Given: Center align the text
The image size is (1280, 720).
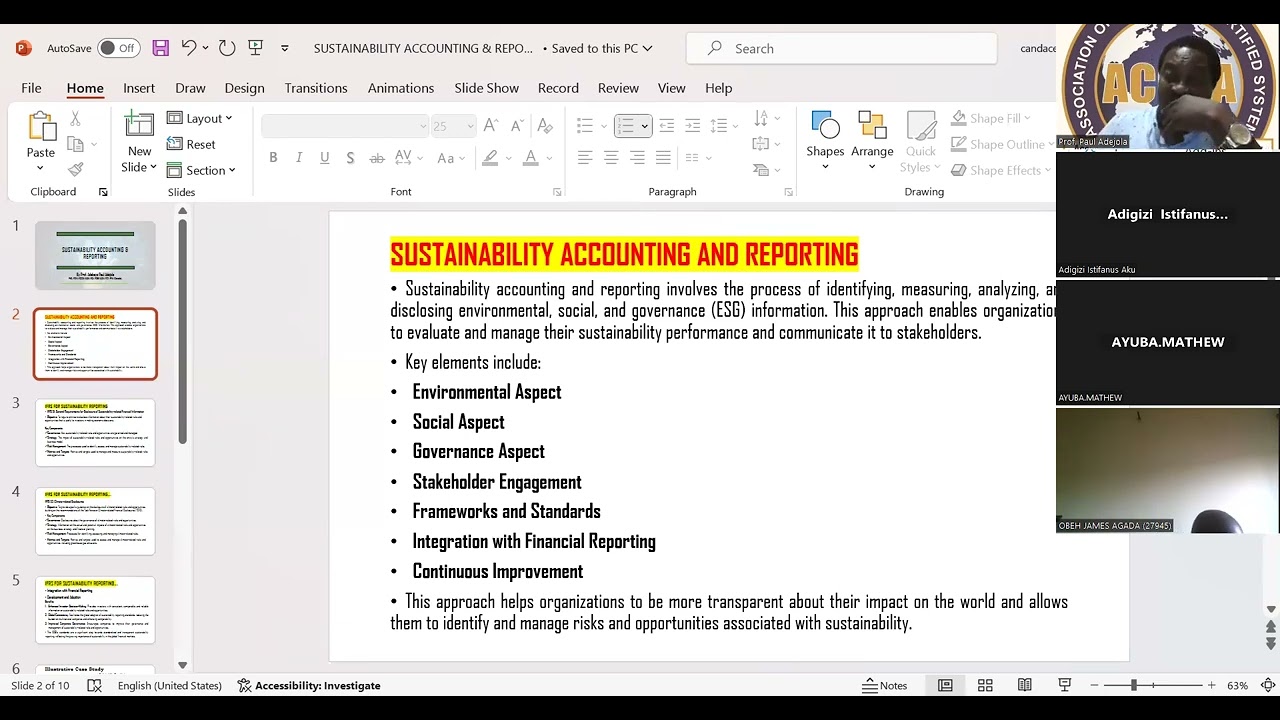Looking at the screenshot, I should (611, 158).
